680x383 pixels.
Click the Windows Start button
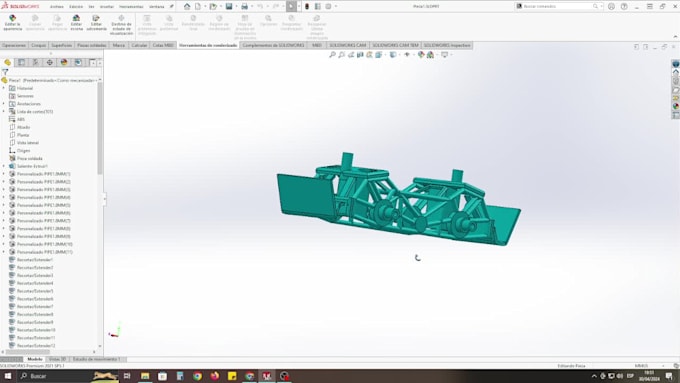(x=8, y=376)
